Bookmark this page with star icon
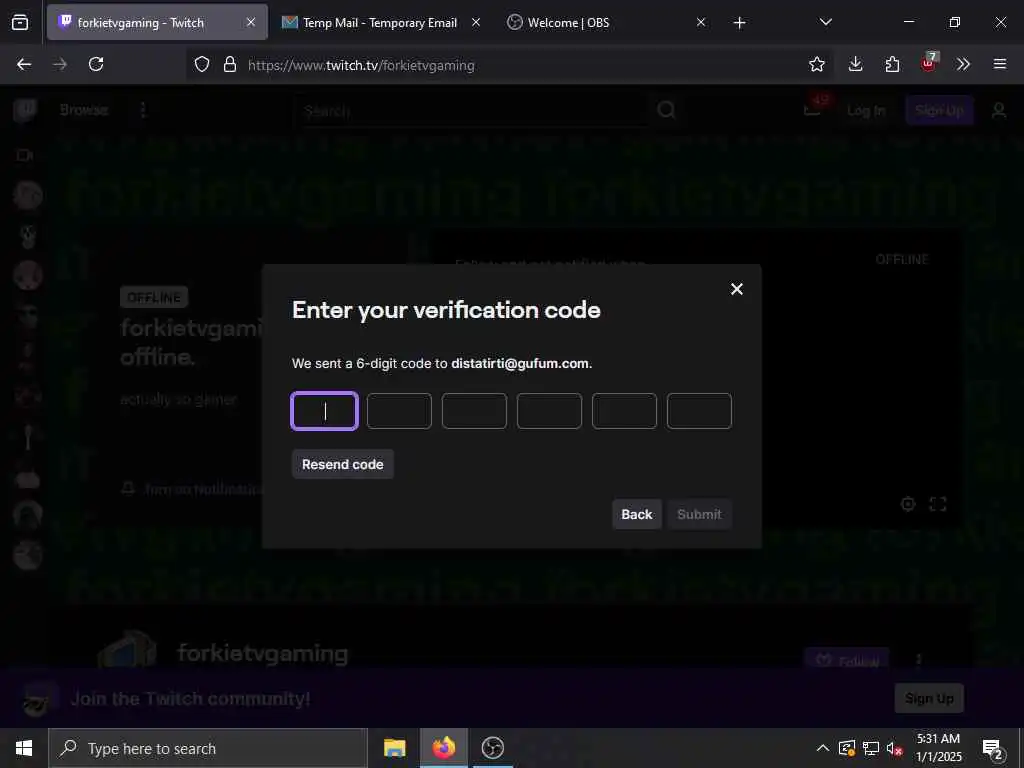This screenshot has width=1024, height=768. [x=816, y=64]
